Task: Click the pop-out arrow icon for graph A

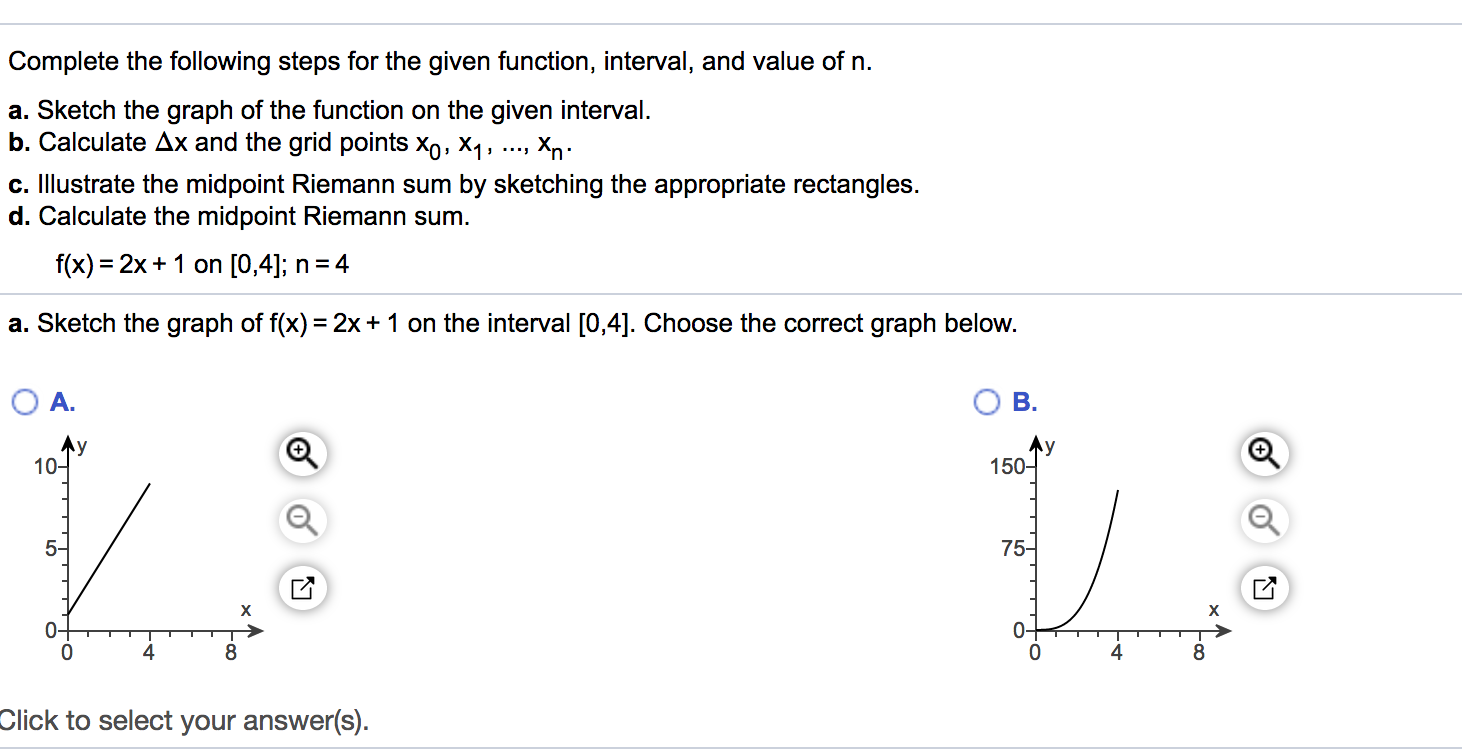Action: click(302, 588)
